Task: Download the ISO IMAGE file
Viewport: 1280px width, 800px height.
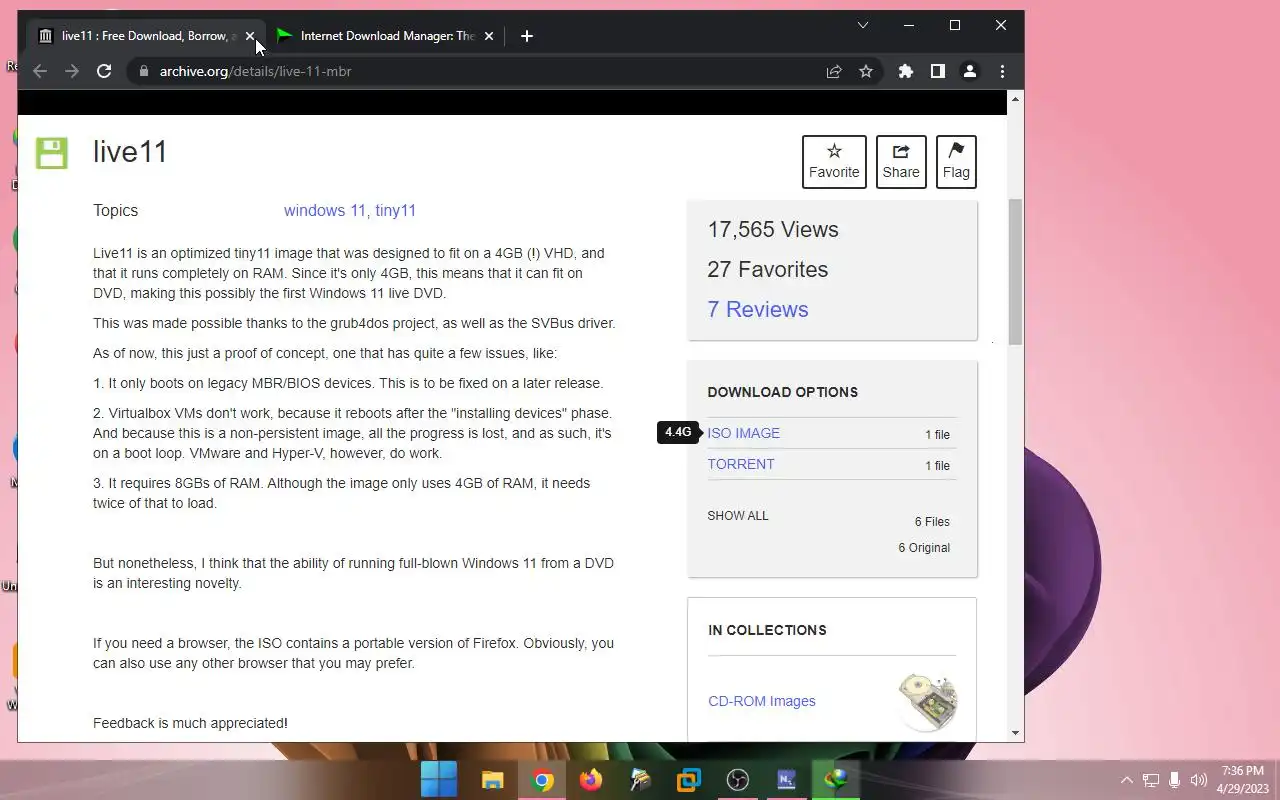Action: click(x=744, y=433)
